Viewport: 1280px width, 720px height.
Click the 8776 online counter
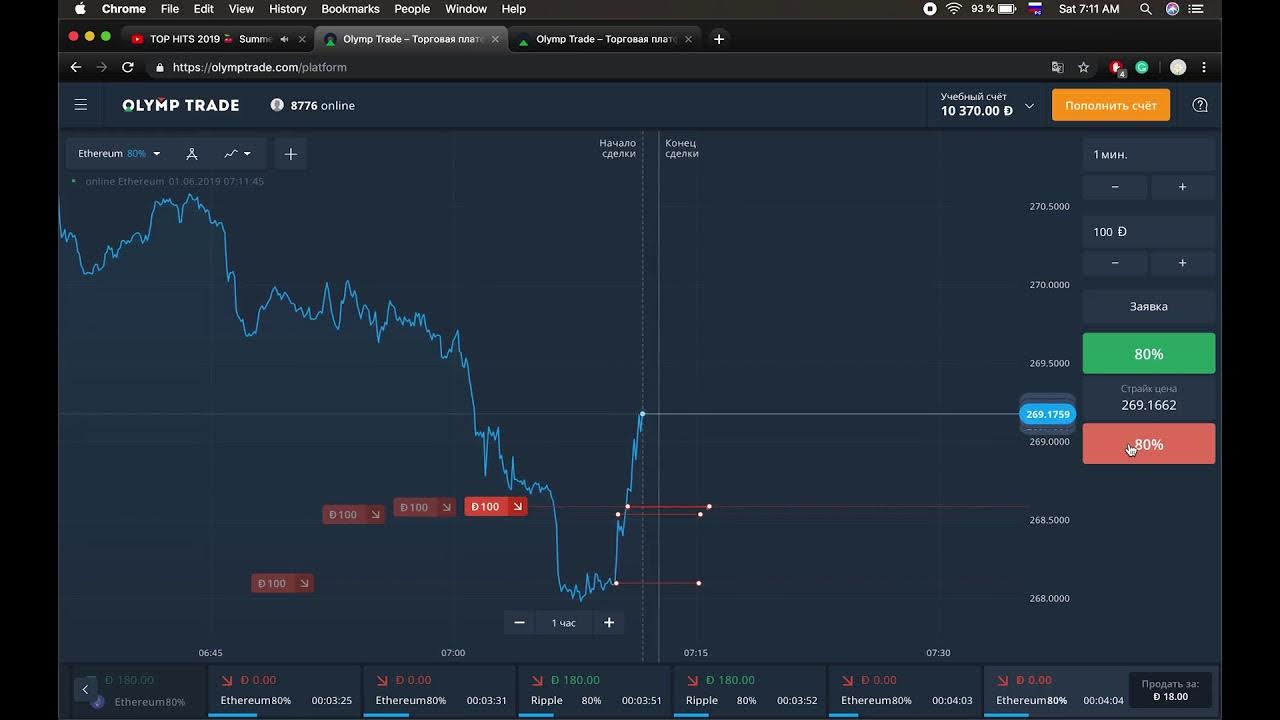313,105
